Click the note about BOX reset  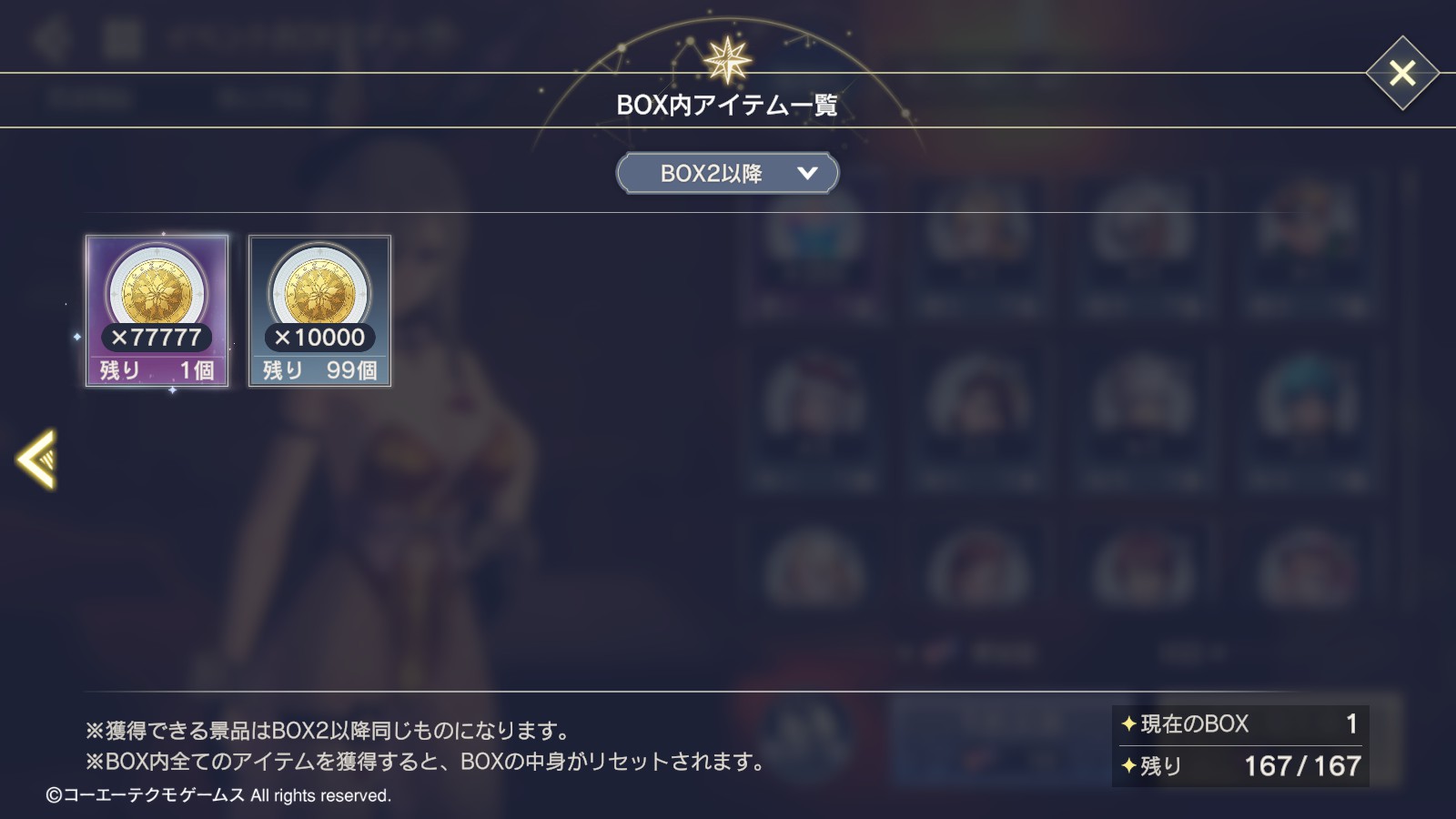[427, 762]
